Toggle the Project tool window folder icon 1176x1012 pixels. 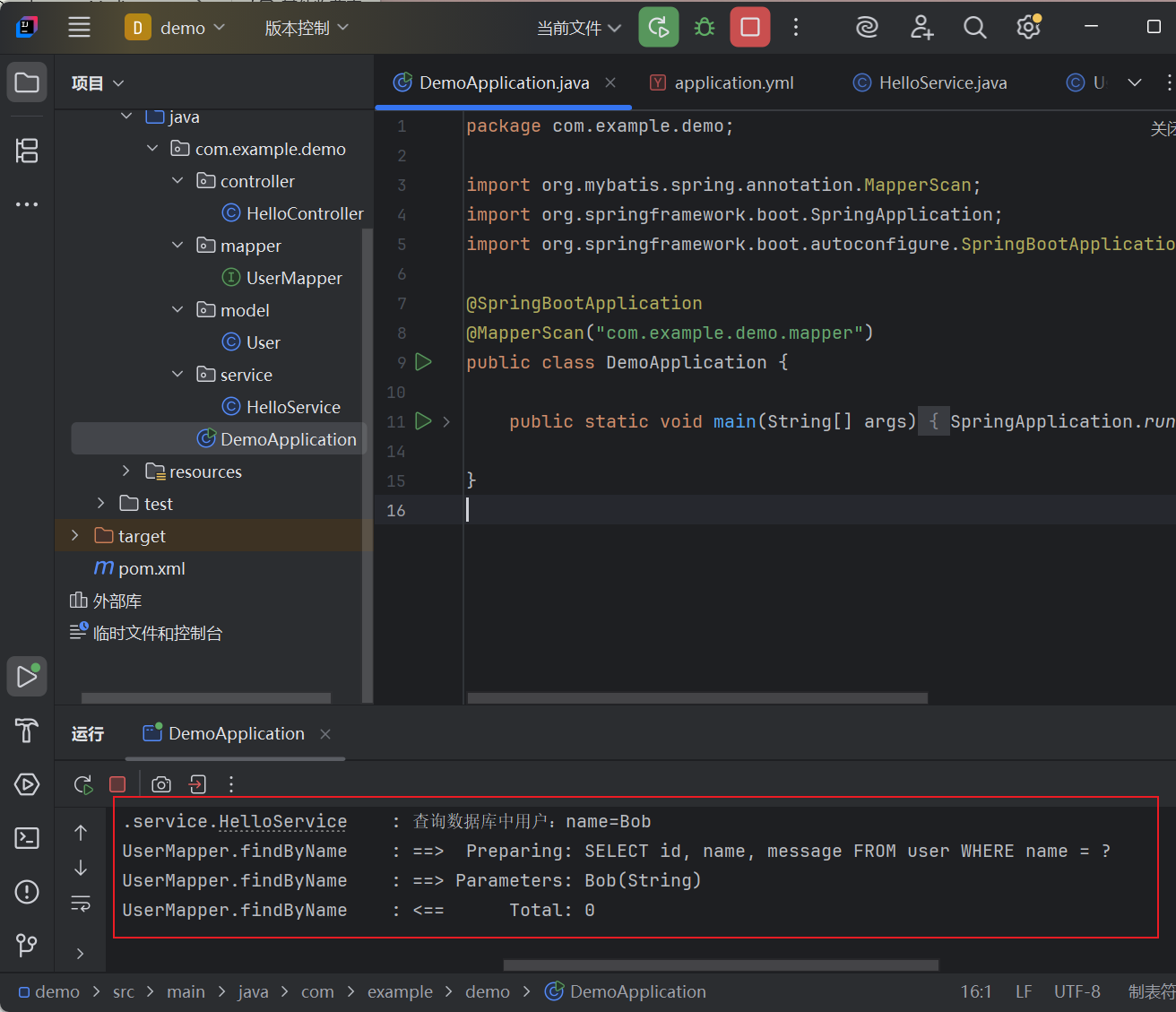[27, 82]
